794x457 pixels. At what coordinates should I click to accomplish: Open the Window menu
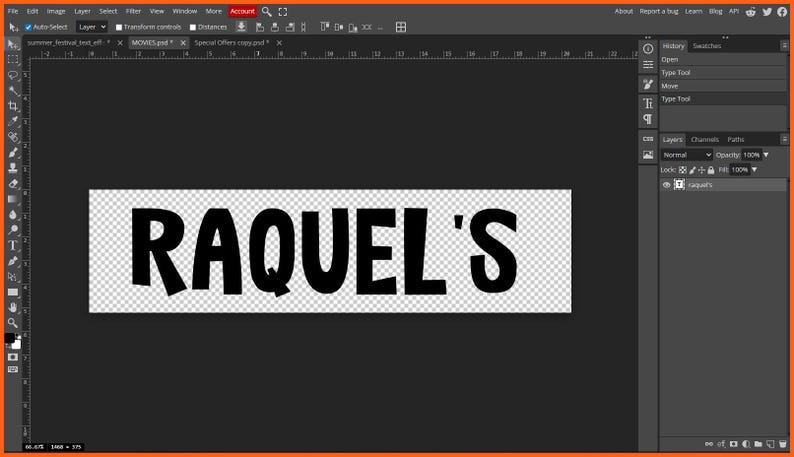(184, 11)
